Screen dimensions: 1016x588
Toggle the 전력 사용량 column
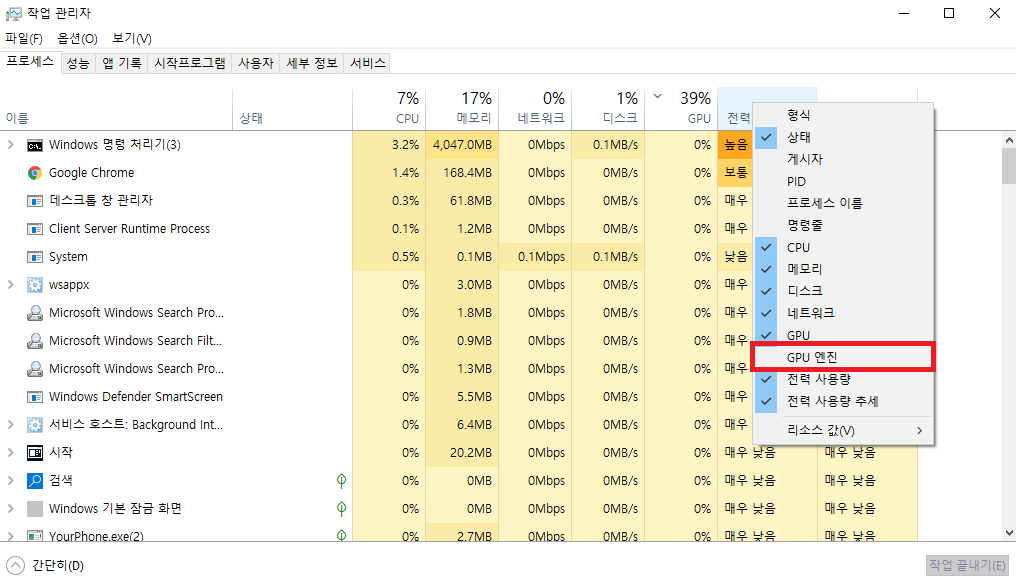tap(843, 379)
